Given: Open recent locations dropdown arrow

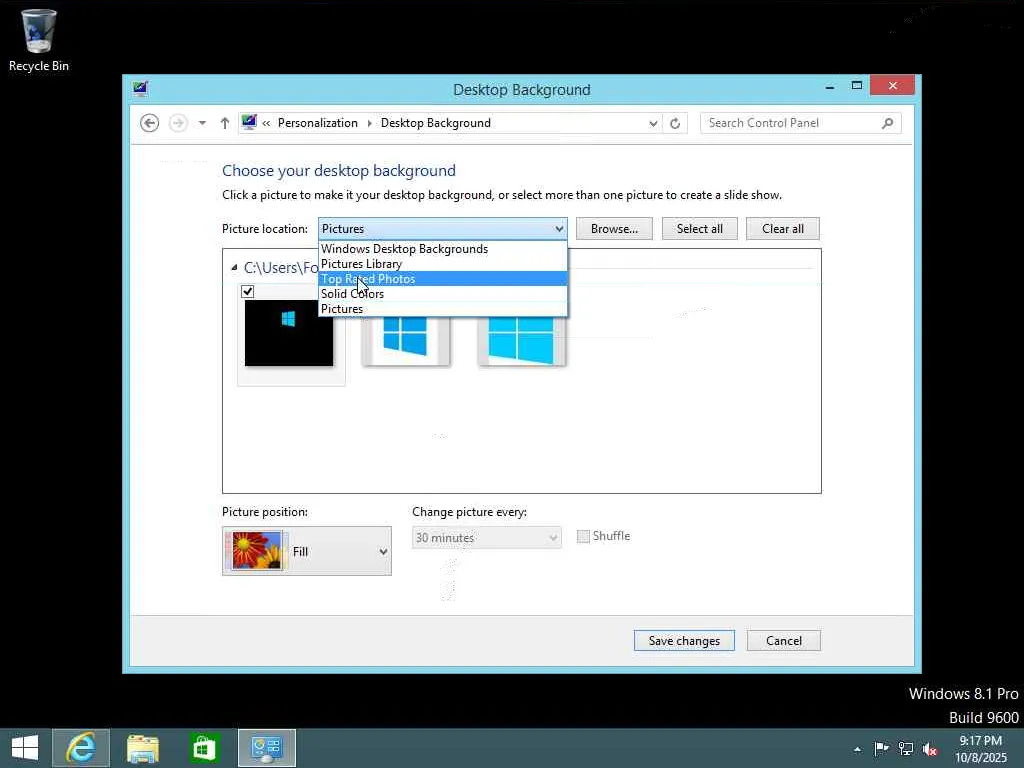Looking at the screenshot, I should (x=202, y=123).
